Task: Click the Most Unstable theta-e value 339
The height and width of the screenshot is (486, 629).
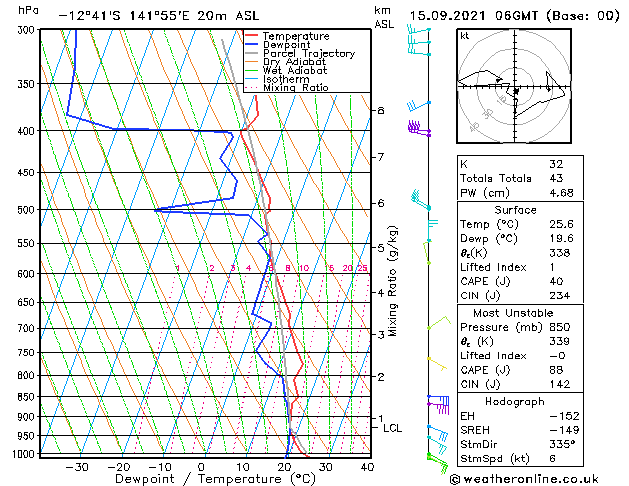Action: point(560,342)
